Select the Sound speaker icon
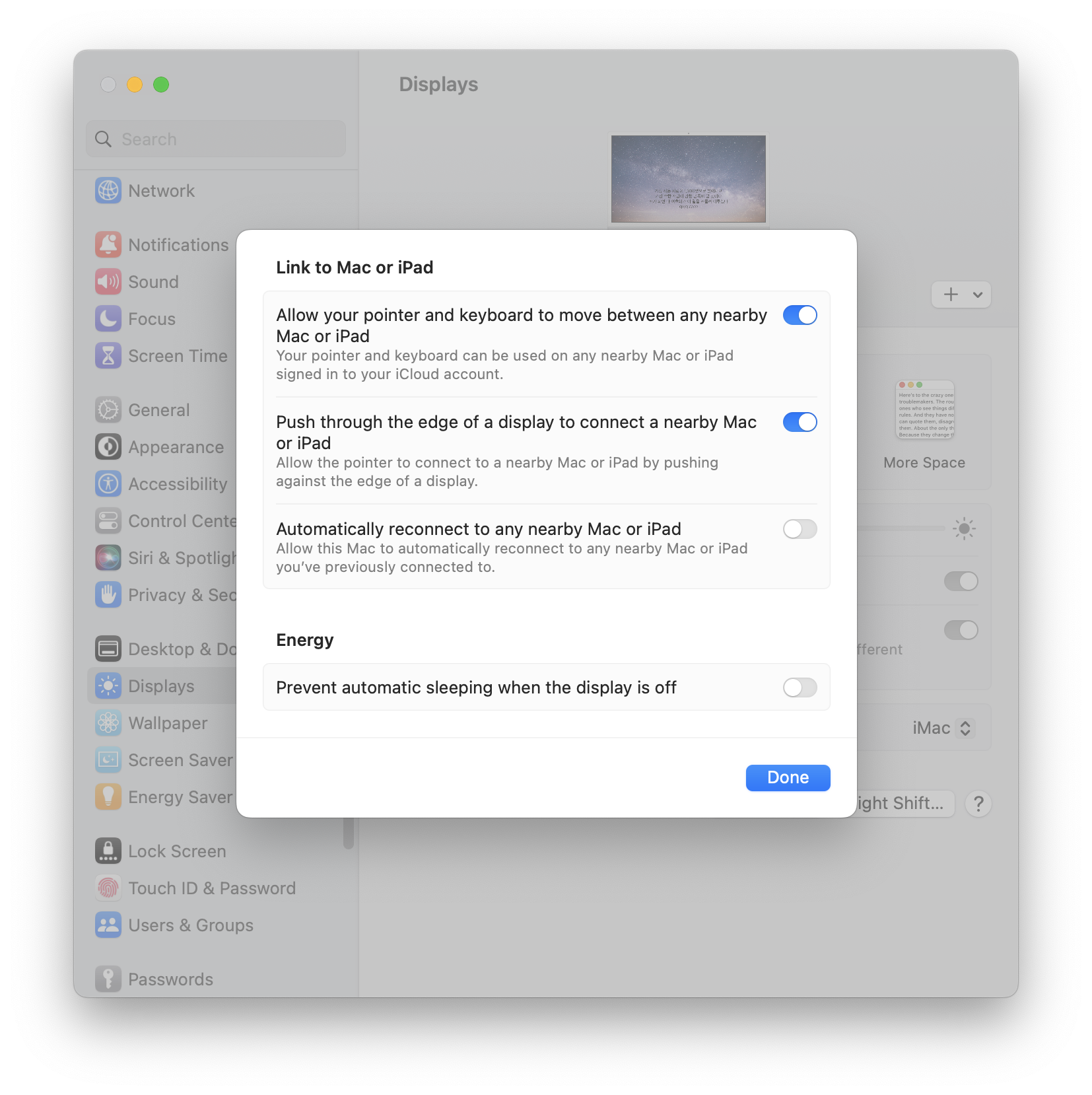The height and width of the screenshot is (1095, 1092). 108,282
